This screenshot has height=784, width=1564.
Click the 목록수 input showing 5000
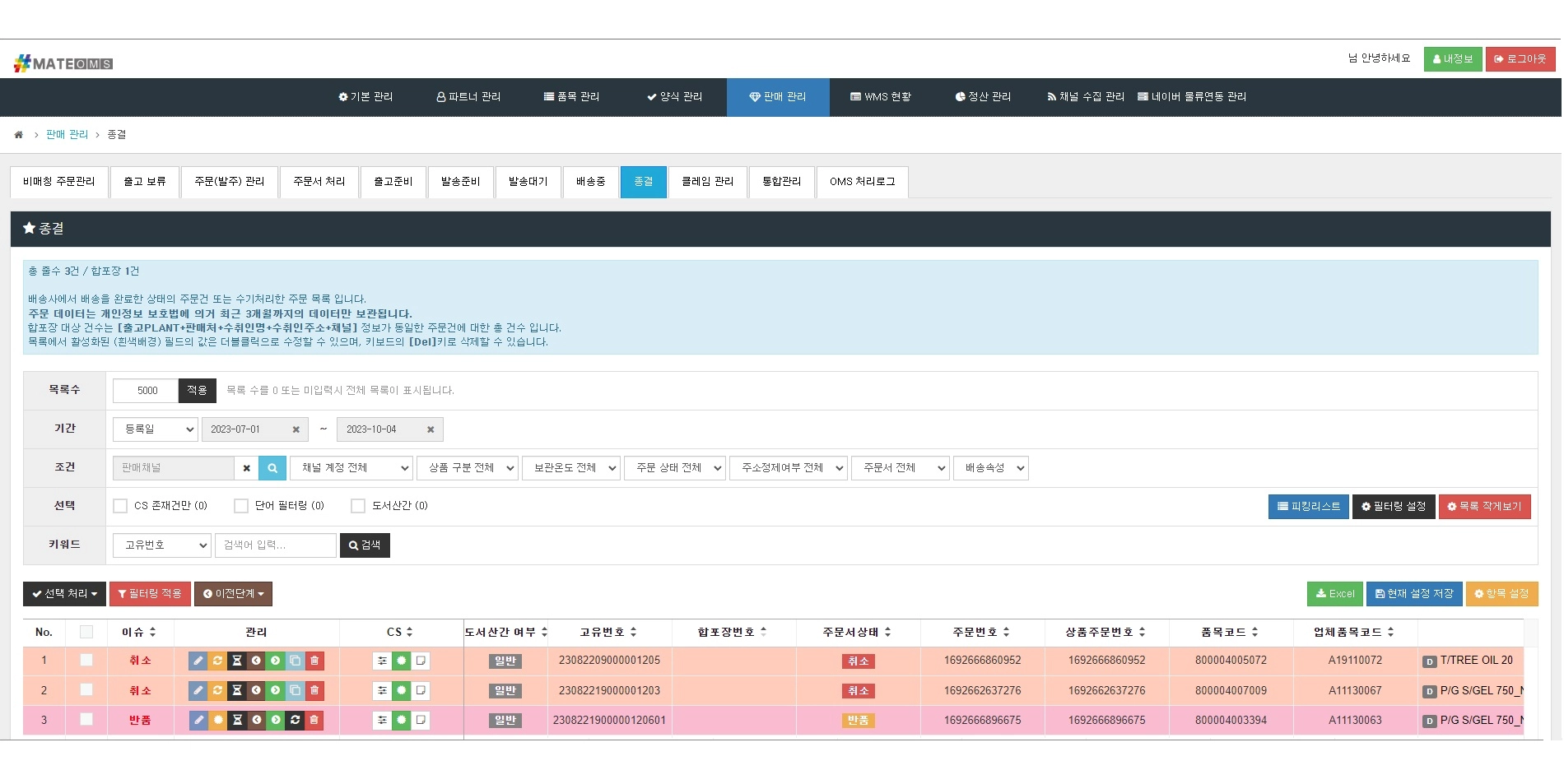(146, 391)
